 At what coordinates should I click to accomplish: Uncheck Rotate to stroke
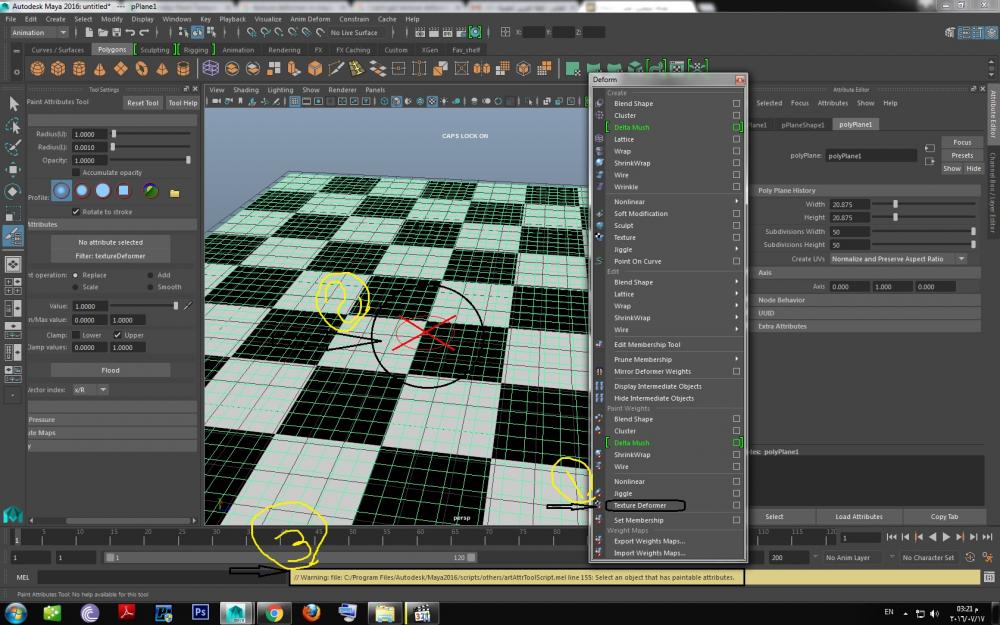point(76,211)
